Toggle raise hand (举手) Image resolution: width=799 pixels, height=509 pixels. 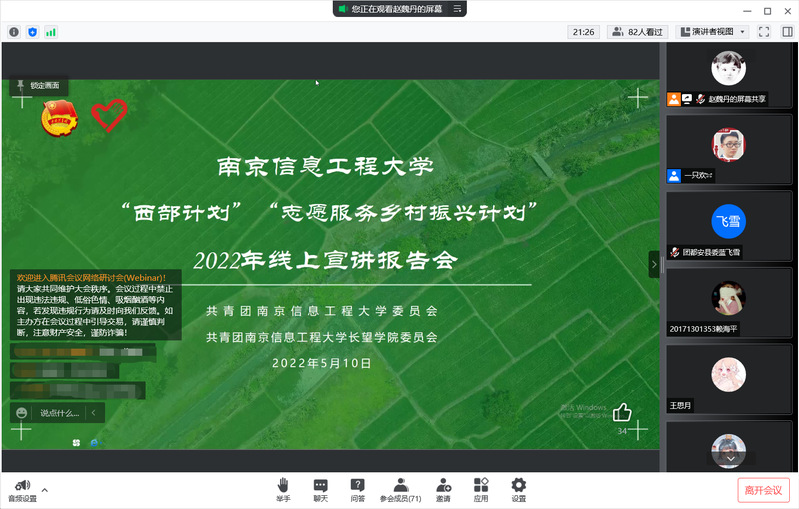click(x=283, y=489)
